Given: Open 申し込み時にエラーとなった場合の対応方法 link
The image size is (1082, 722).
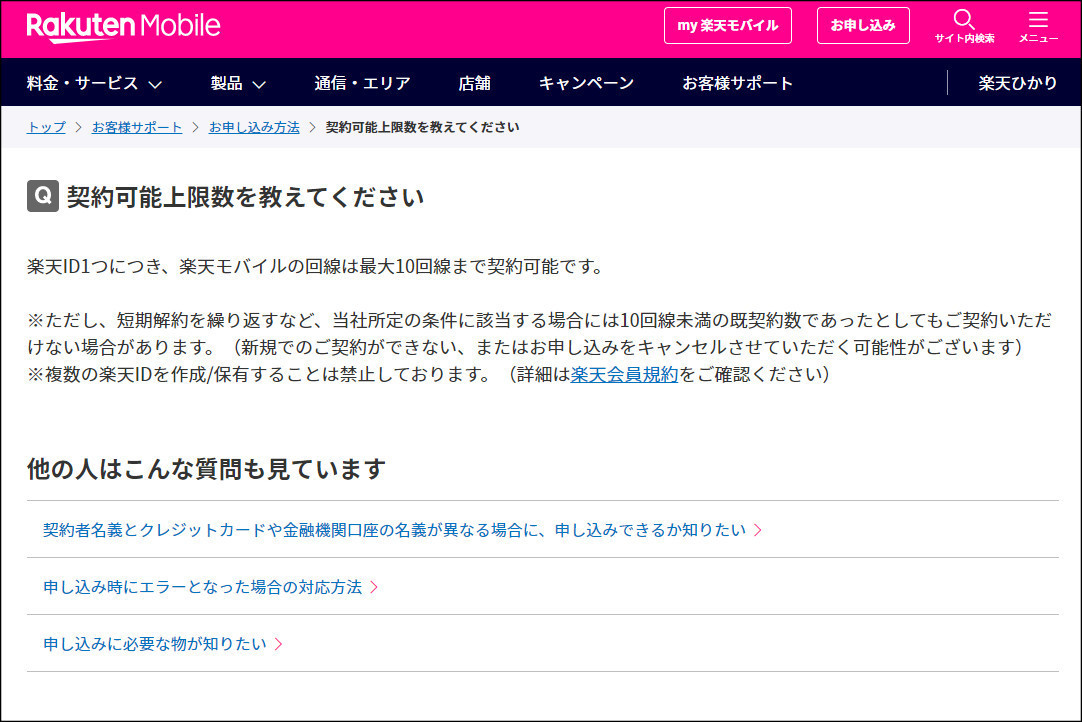Looking at the screenshot, I should pos(210,587).
